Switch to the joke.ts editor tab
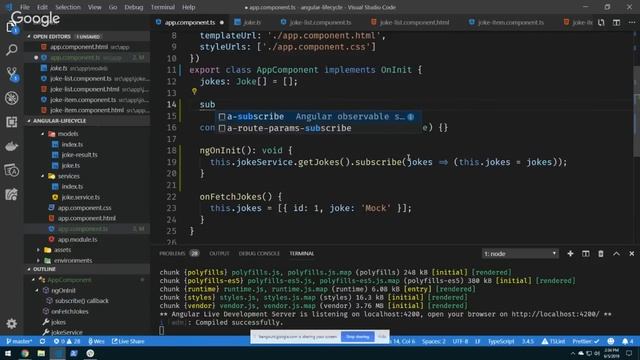Screen dimensions: 640x360 coord(248,22)
